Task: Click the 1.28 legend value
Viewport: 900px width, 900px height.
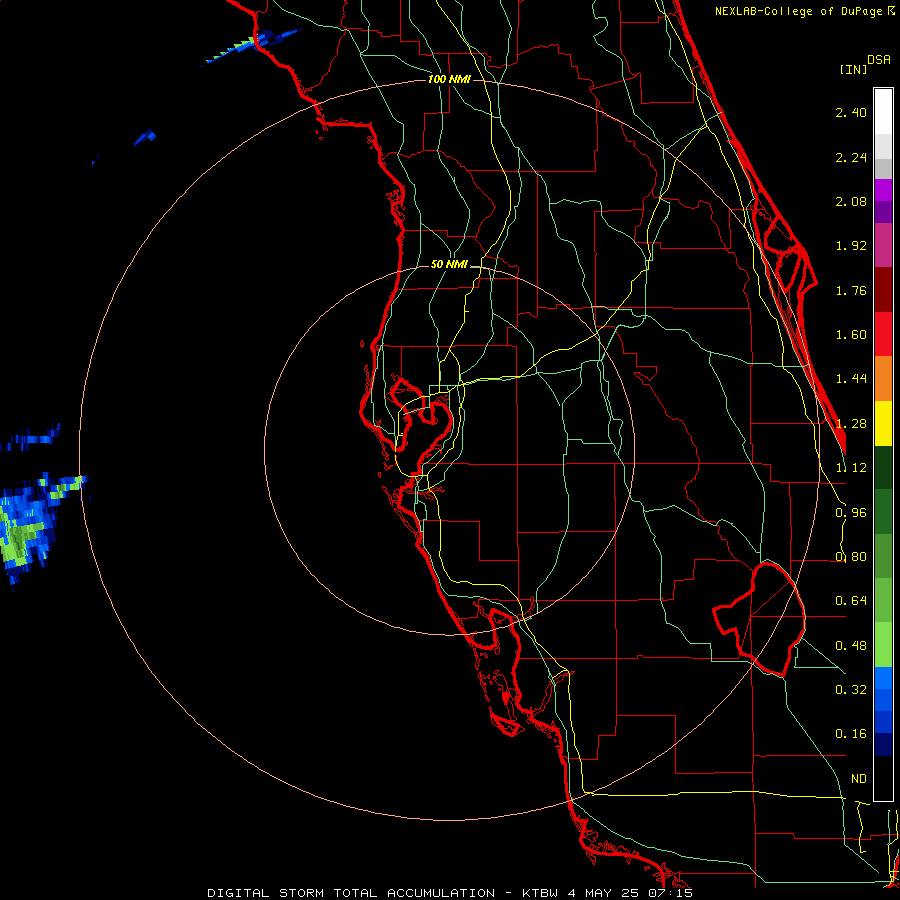Action: (851, 424)
